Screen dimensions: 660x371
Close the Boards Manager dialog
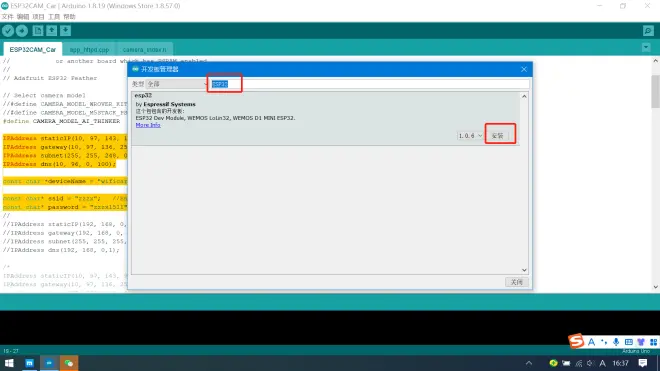[x=524, y=69]
